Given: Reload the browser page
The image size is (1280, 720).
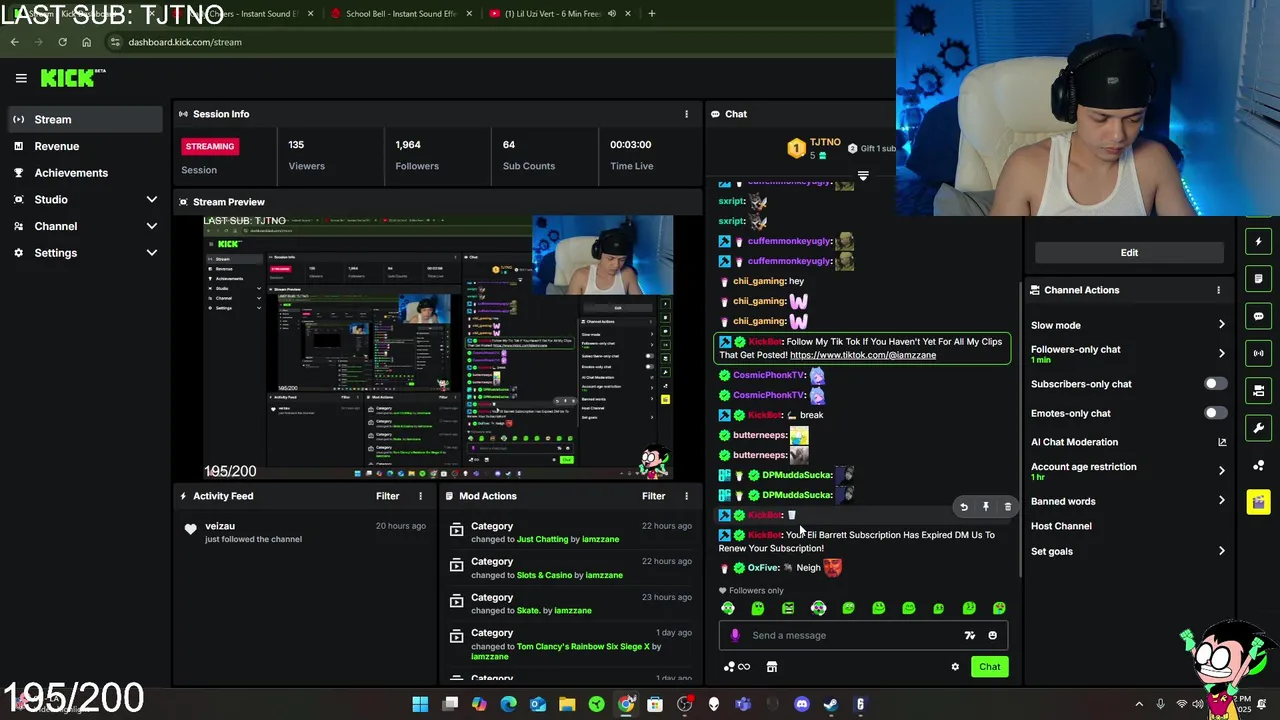Looking at the screenshot, I should [x=62, y=42].
